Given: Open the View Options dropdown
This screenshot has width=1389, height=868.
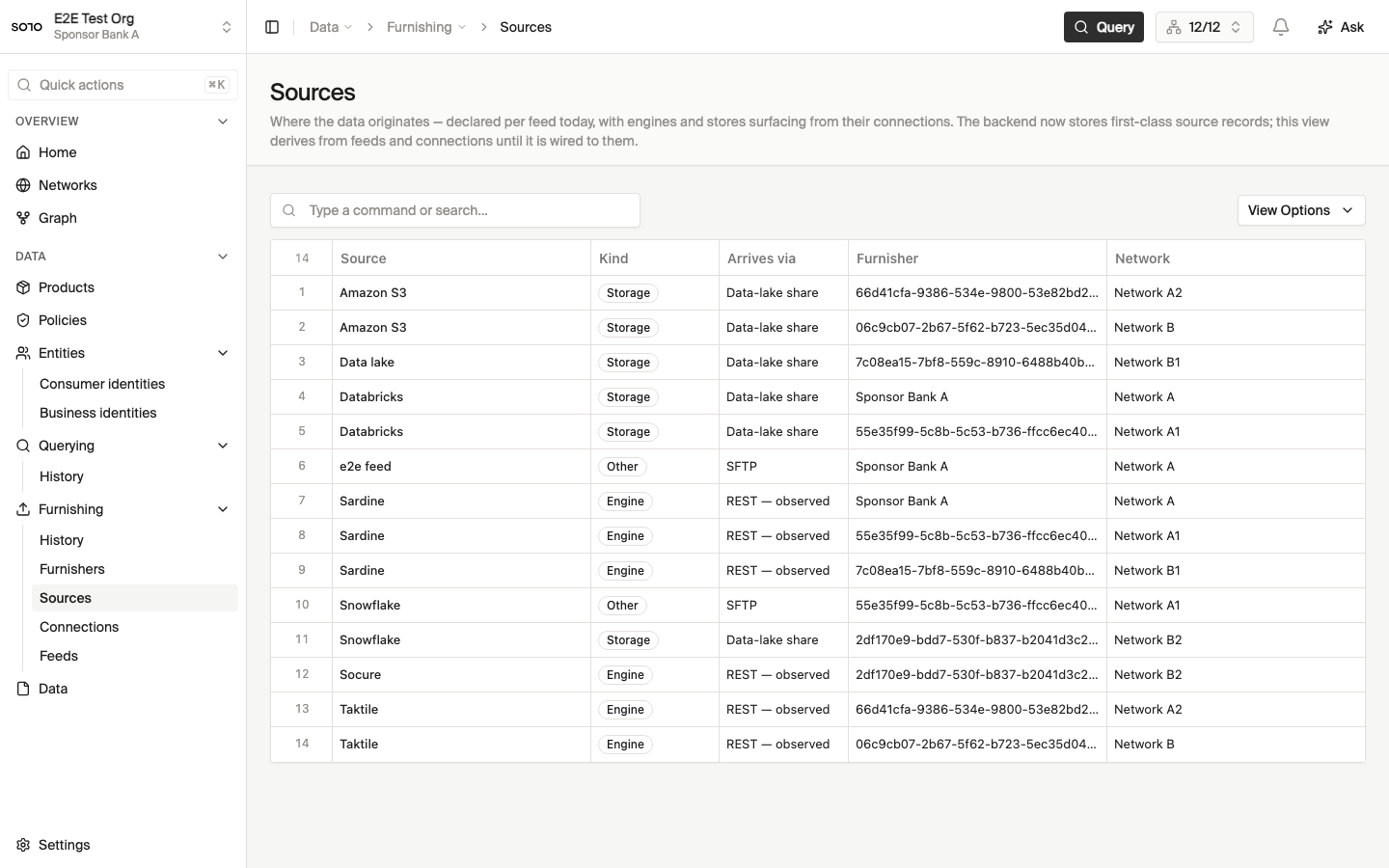Looking at the screenshot, I should tap(1301, 210).
